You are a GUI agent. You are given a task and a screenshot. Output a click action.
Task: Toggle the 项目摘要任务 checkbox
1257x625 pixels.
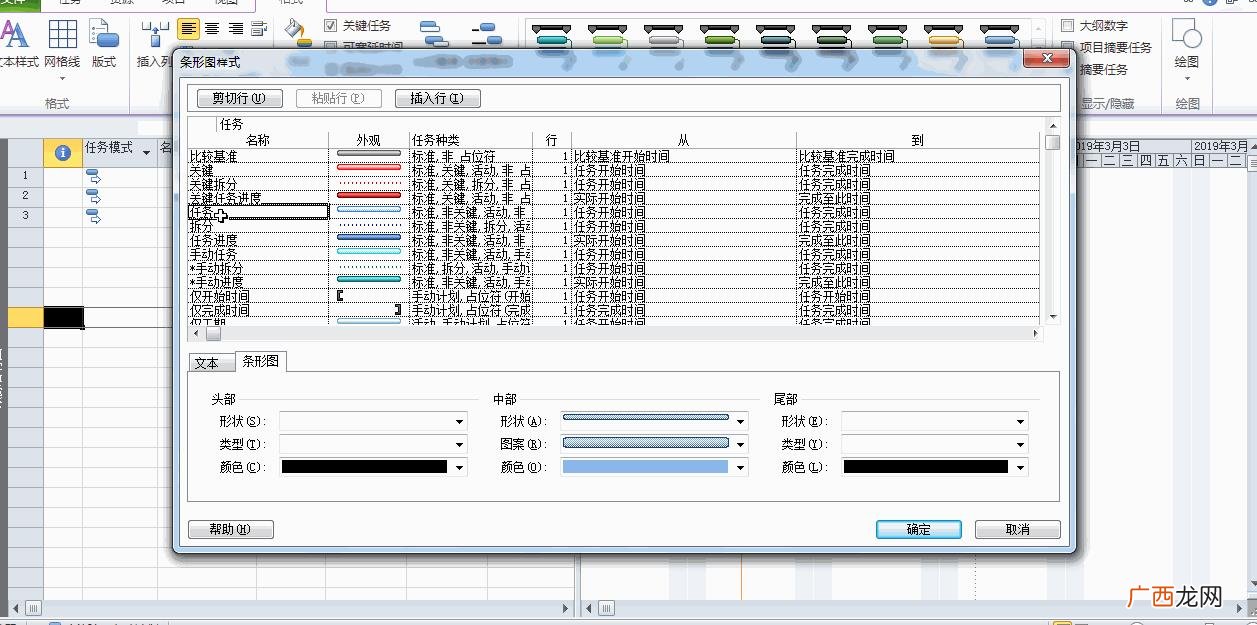[x=1067, y=47]
